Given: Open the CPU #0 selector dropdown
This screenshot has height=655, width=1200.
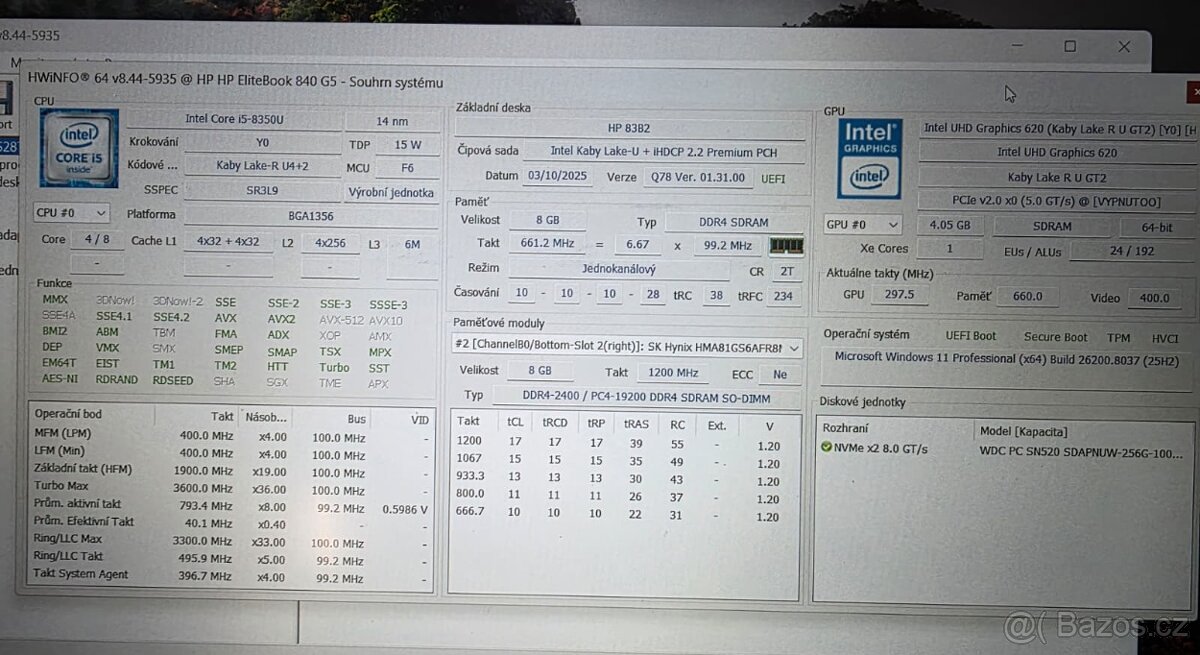Looking at the screenshot, I should tap(70, 212).
